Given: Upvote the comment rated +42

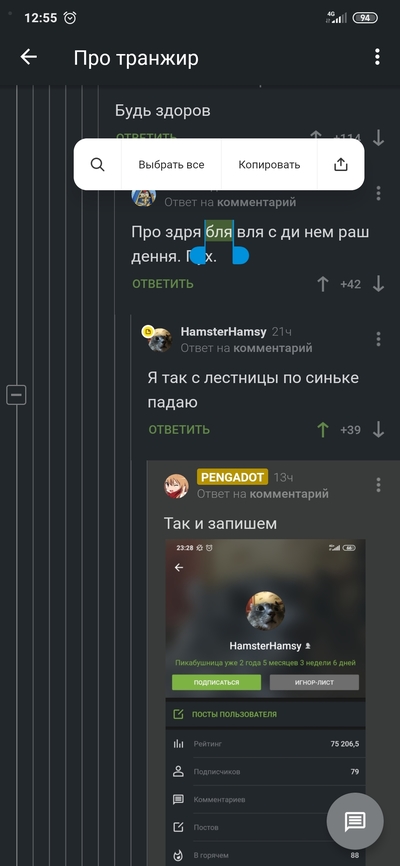Looking at the screenshot, I should click(323, 284).
